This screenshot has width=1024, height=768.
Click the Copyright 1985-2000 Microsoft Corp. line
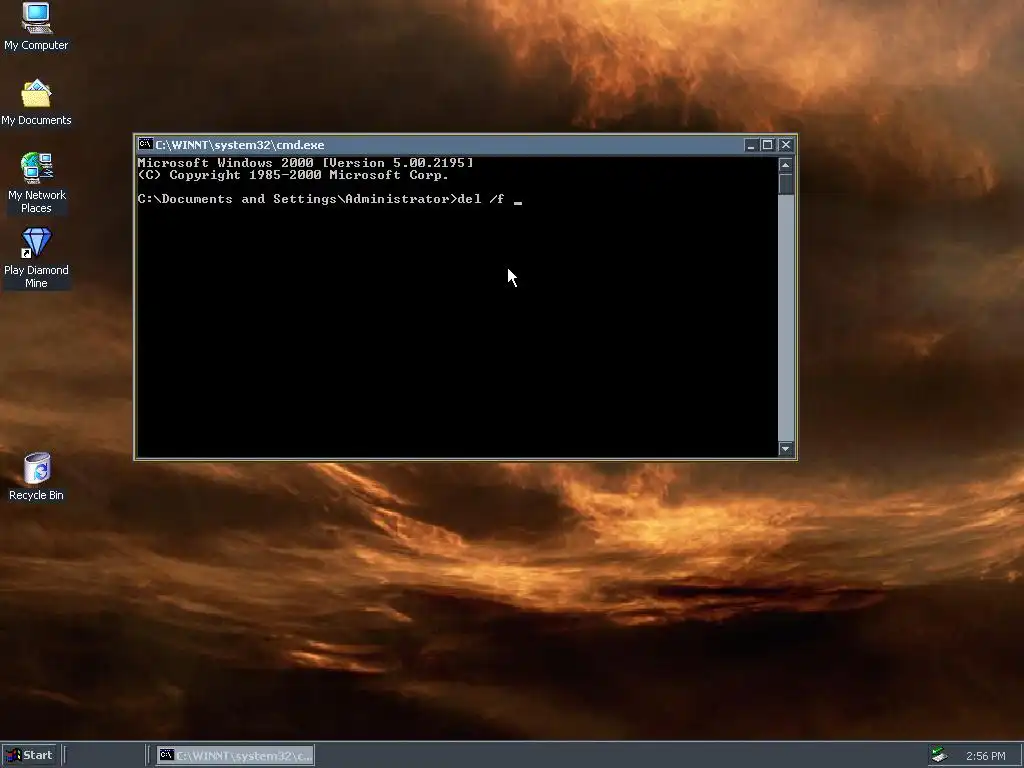coord(293,175)
